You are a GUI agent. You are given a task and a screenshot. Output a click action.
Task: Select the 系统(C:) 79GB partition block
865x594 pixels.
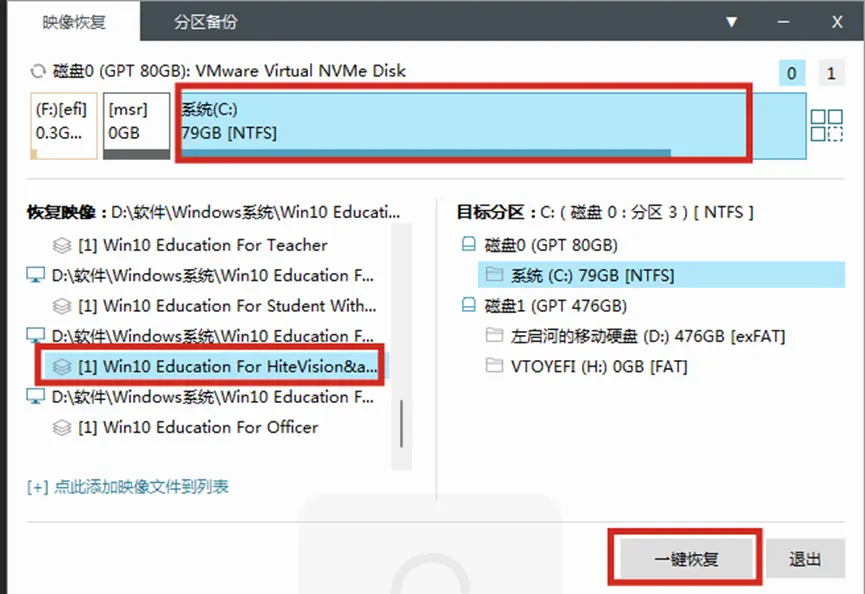click(x=491, y=126)
